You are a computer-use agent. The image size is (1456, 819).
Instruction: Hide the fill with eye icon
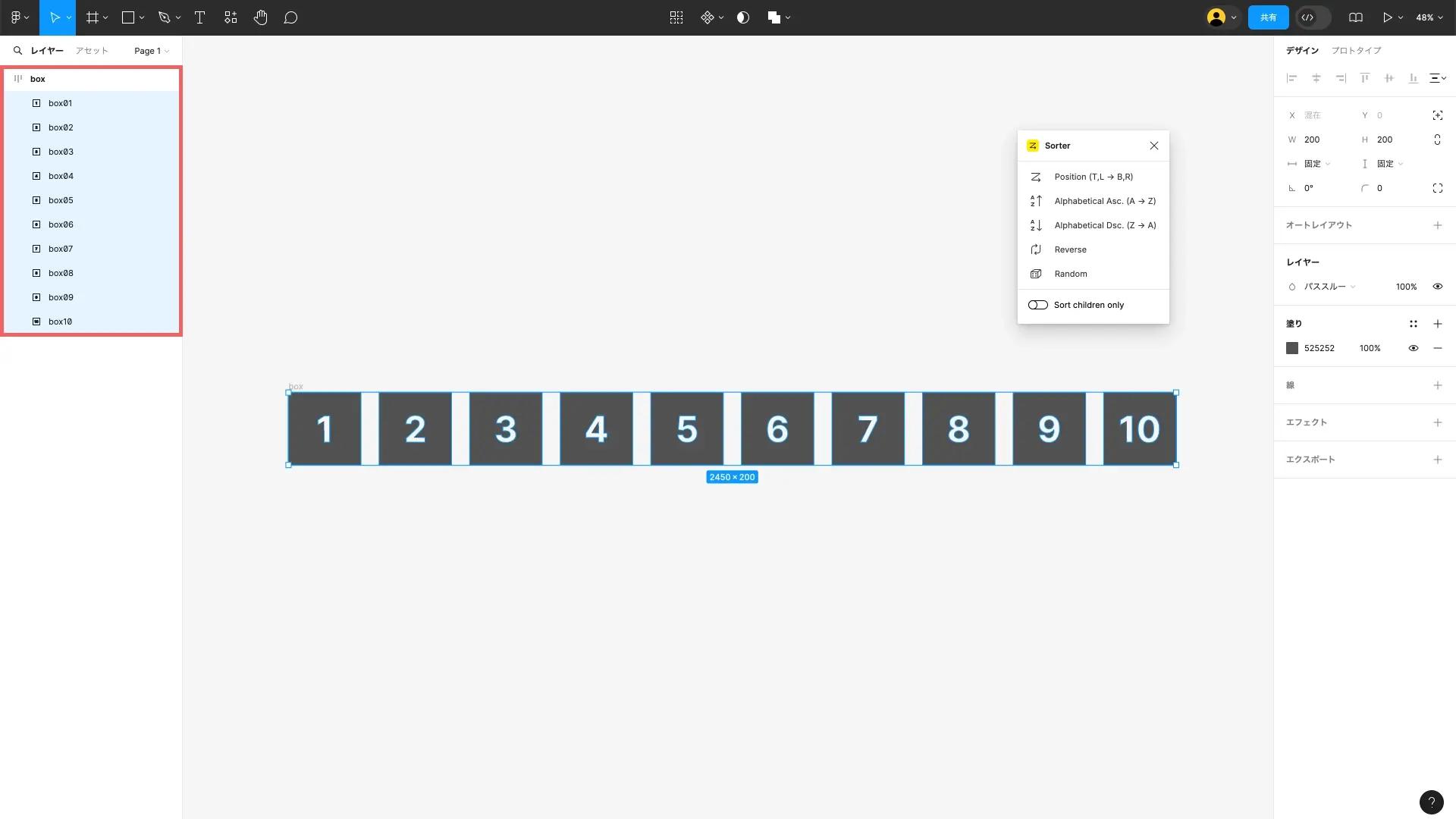pyautogui.click(x=1414, y=348)
